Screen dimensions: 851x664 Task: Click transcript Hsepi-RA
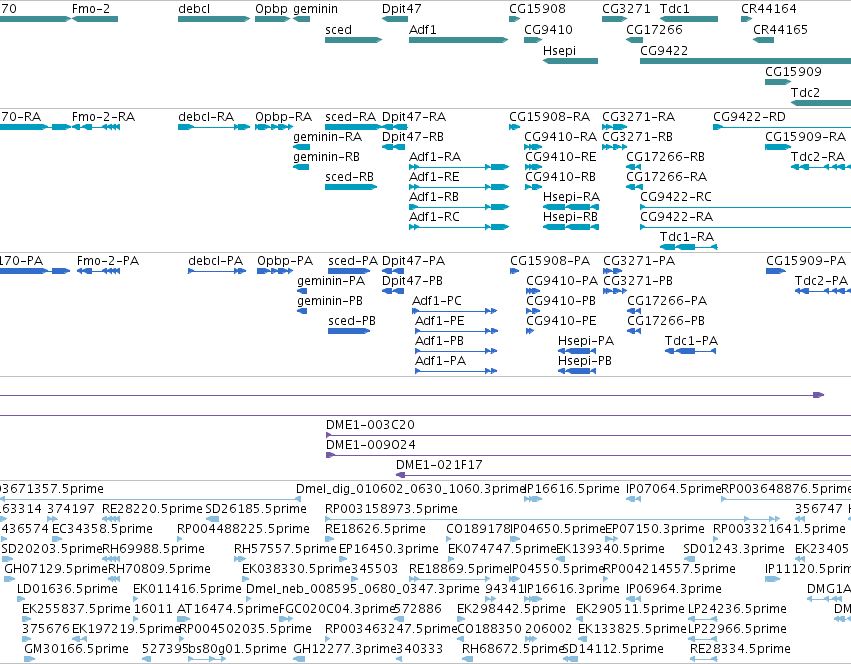571,207
